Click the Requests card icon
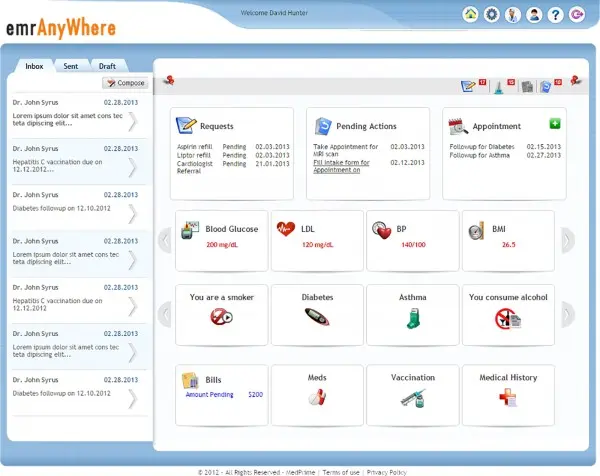600x476 pixels. point(186,126)
